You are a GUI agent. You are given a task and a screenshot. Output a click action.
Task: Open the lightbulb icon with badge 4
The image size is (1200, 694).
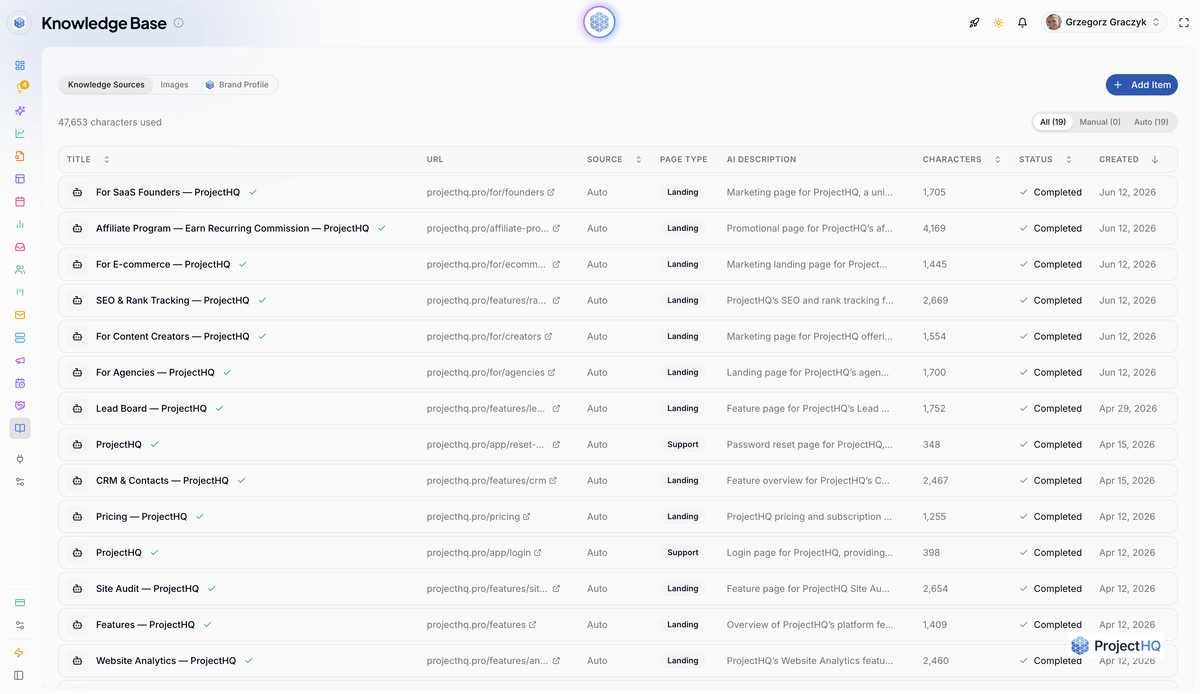(x=20, y=88)
